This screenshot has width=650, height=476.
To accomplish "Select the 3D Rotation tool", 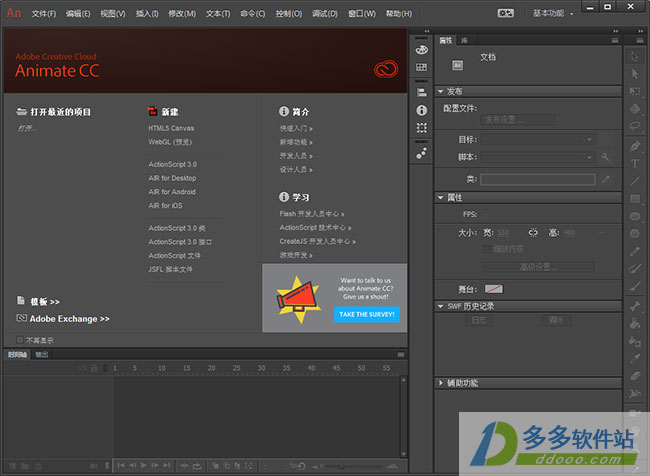I will (x=635, y=109).
